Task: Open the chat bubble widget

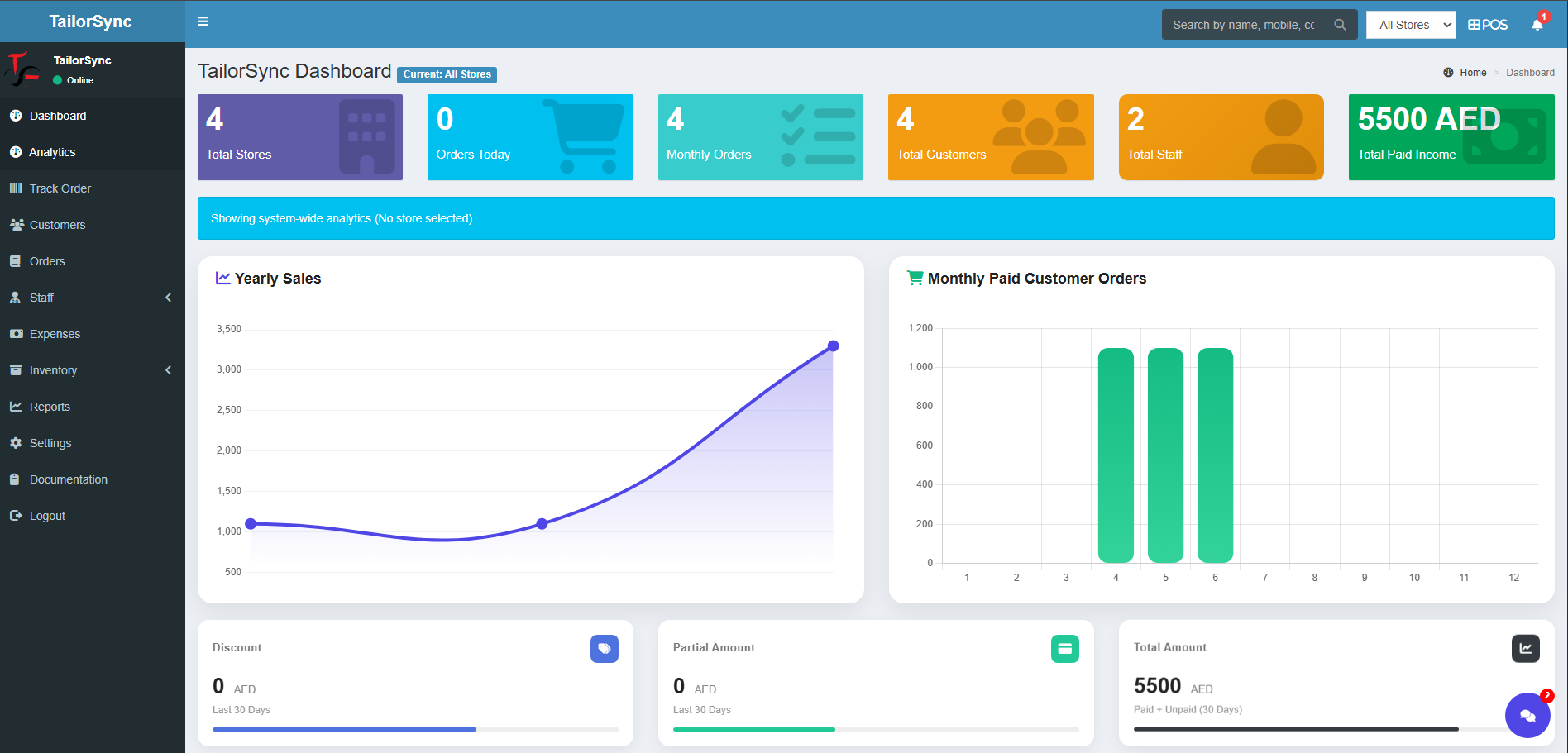Action: tap(1527, 715)
